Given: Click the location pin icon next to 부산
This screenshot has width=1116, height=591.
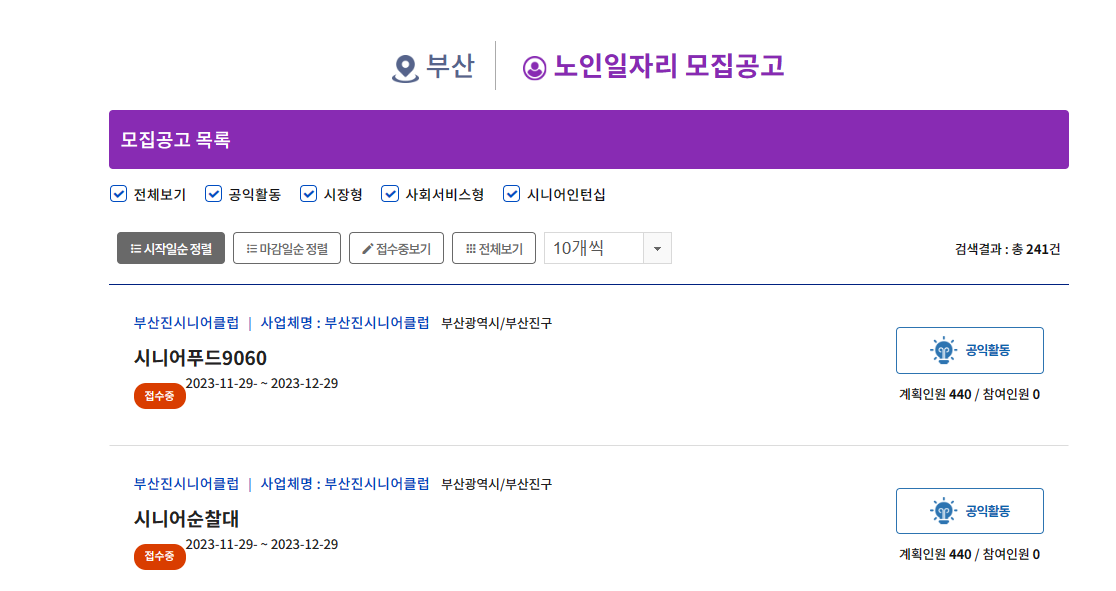Looking at the screenshot, I should click(x=405, y=68).
